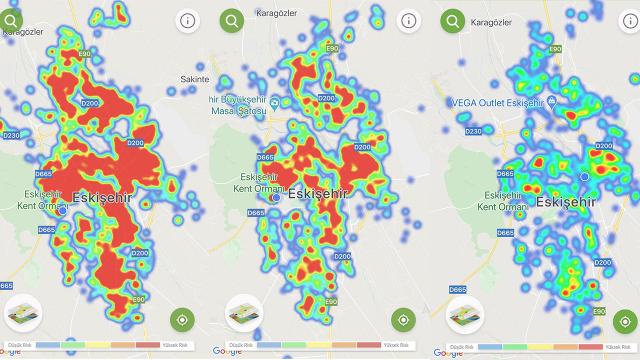Image resolution: width=640 pixels, height=360 pixels.
Task: Tap the locate-me button on middle map
Action: point(403,320)
